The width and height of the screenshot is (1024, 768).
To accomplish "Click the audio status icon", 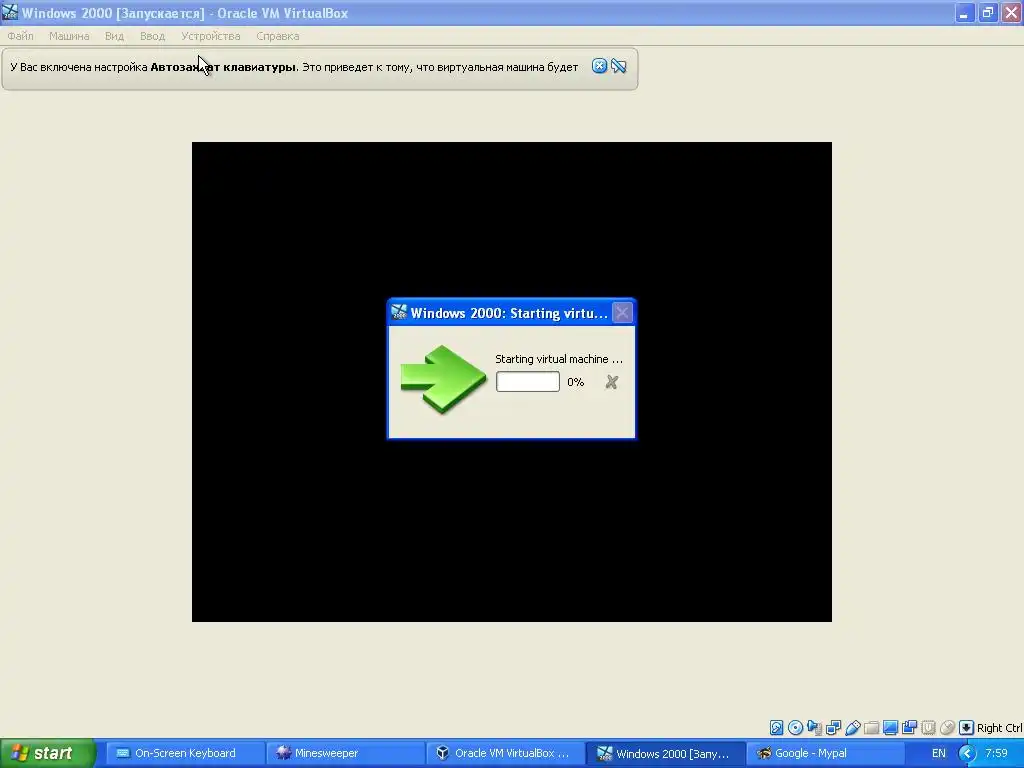I will 814,728.
